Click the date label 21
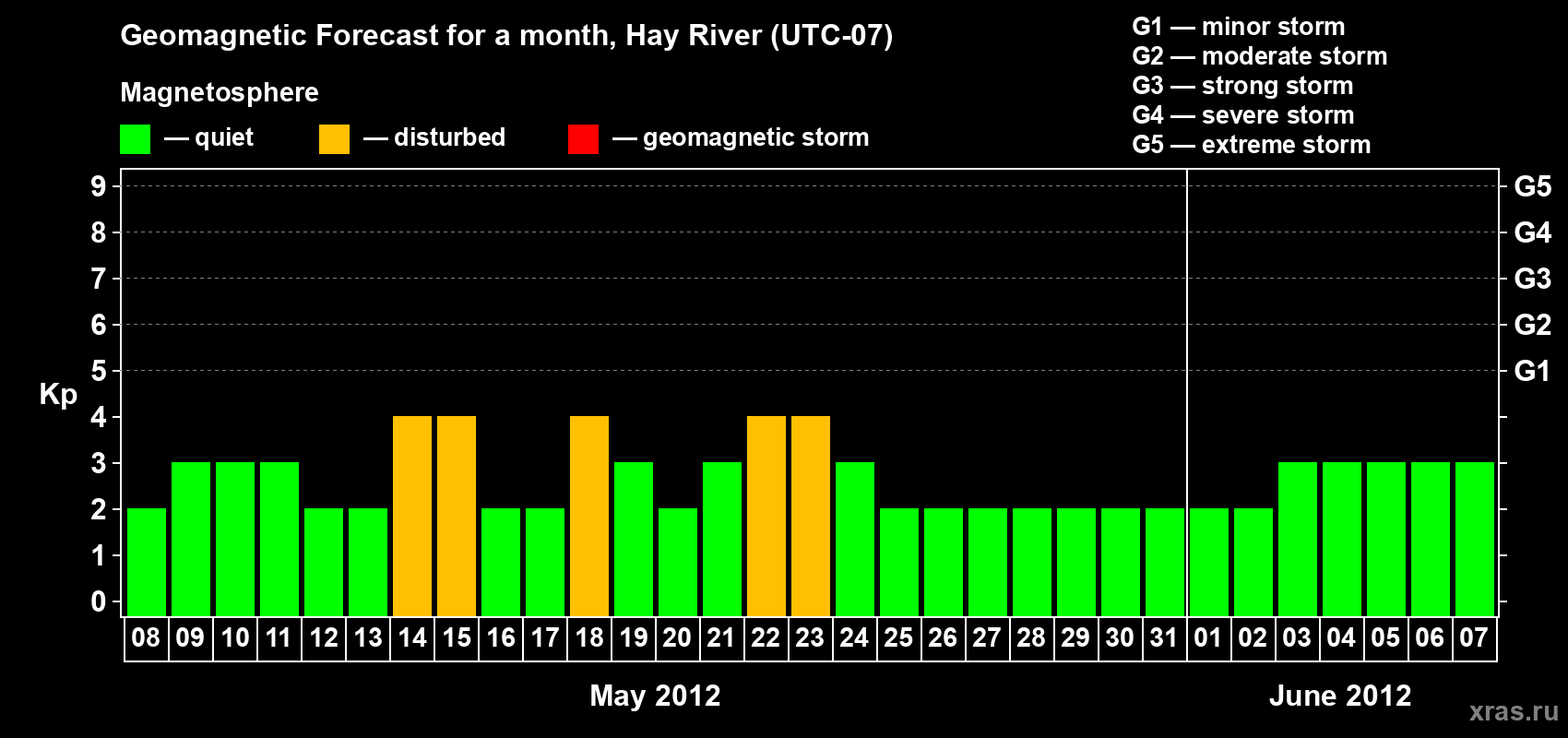1568x738 pixels. pyautogui.click(x=721, y=638)
